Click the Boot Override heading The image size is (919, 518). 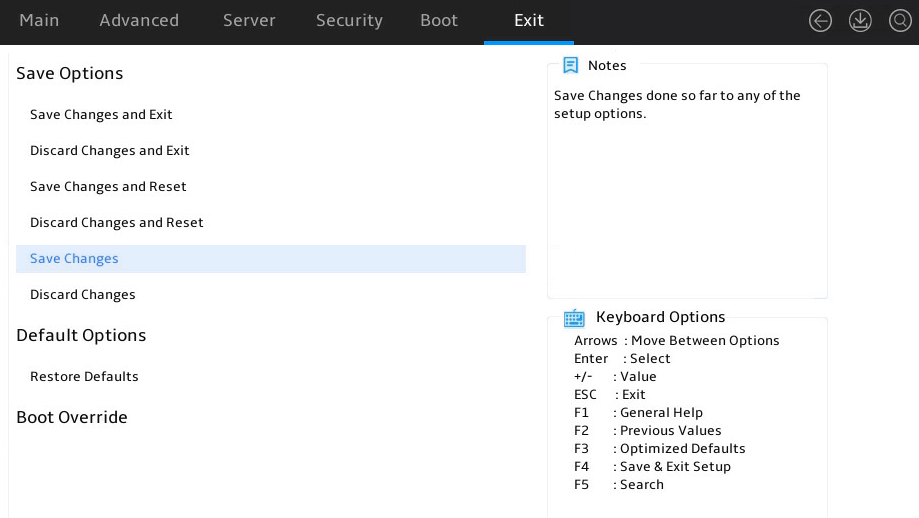point(72,417)
